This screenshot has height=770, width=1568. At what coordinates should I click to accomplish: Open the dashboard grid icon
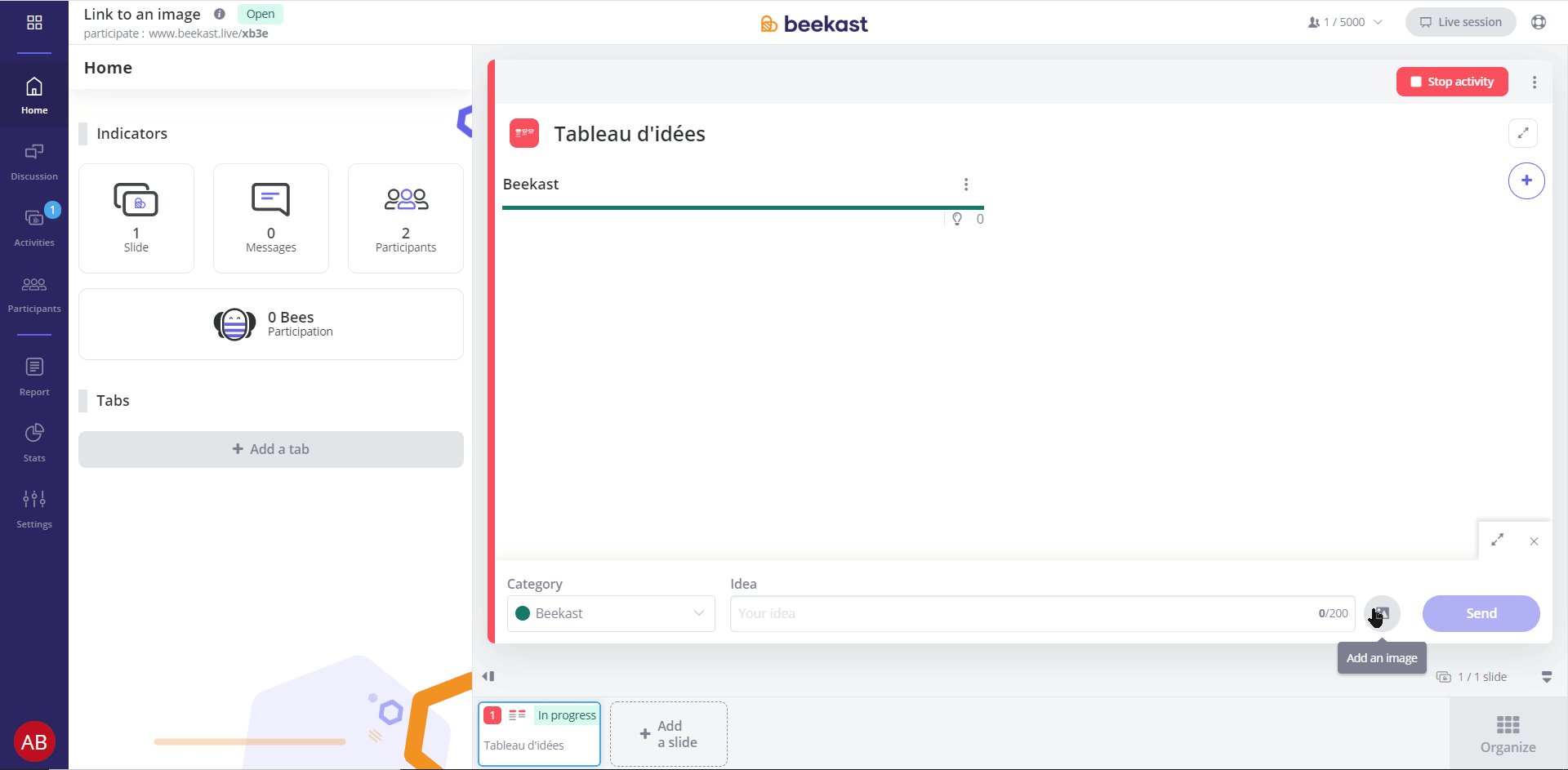tap(34, 23)
